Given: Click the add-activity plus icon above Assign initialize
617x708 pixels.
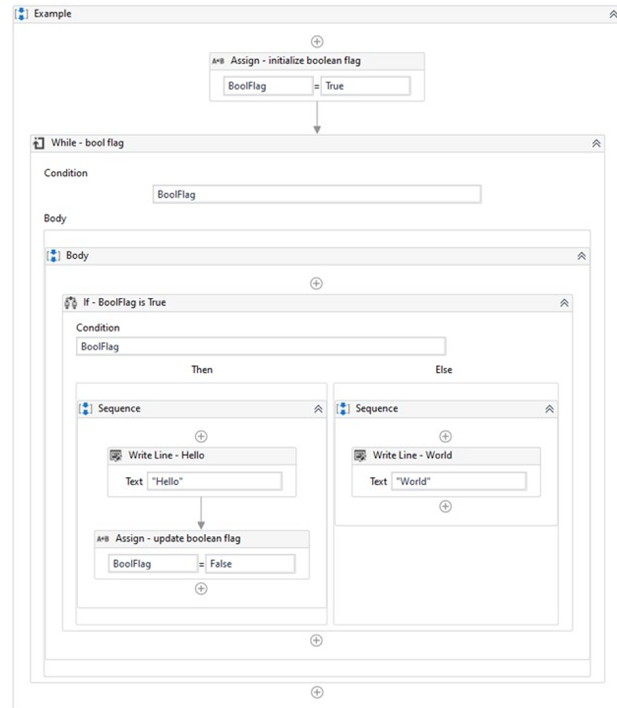Looking at the screenshot, I should pyautogui.click(x=317, y=42).
